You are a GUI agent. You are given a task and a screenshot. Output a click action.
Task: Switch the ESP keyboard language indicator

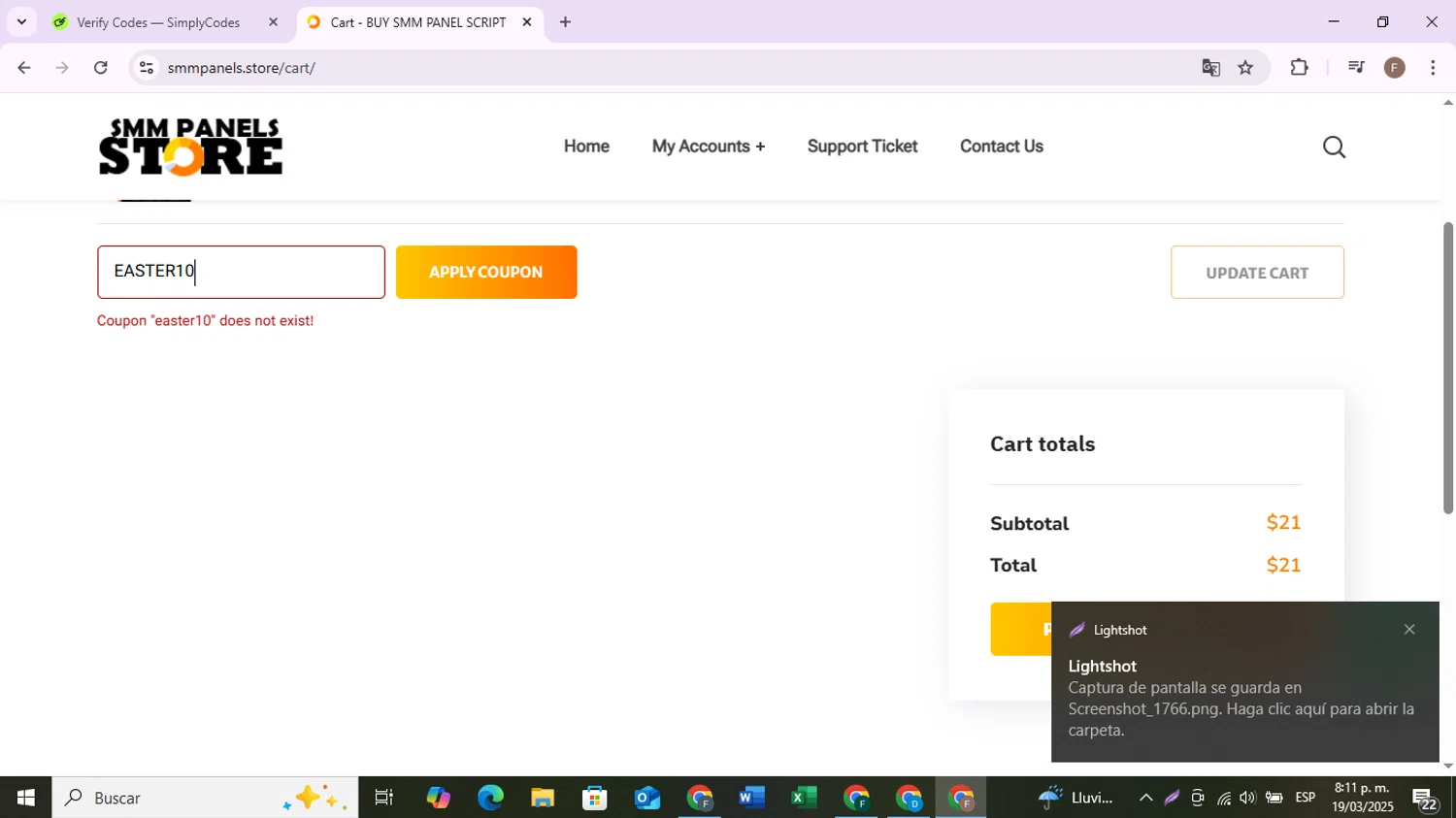[x=1306, y=798]
